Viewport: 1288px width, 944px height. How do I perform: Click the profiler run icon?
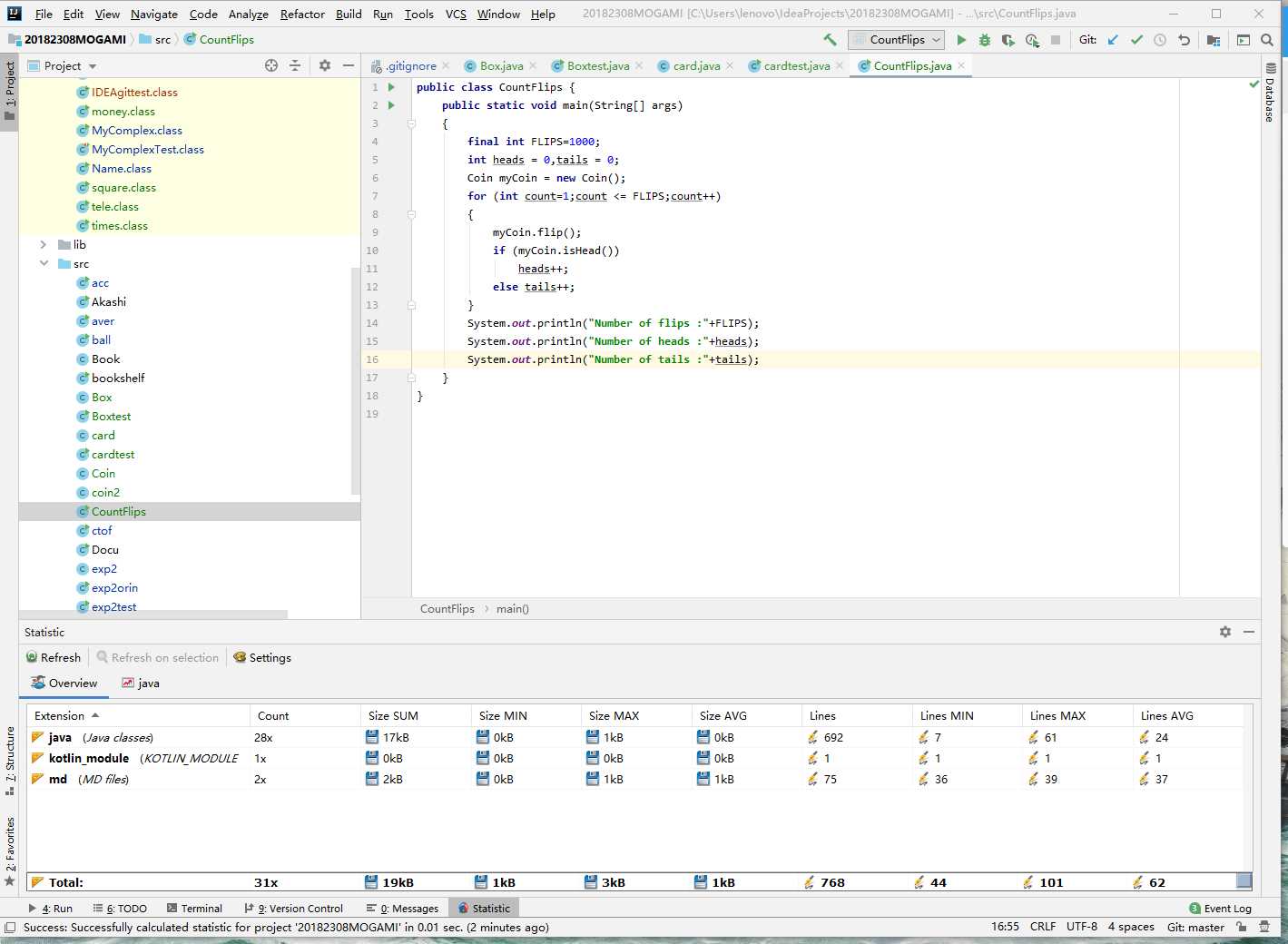tap(1032, 40)
